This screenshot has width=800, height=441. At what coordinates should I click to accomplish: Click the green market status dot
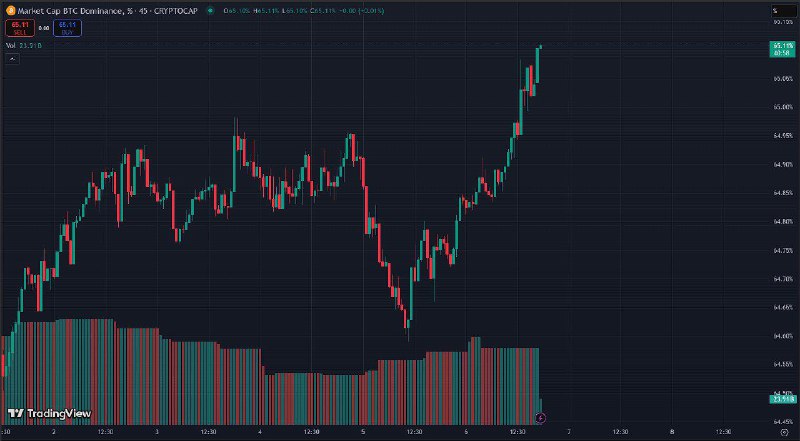click(x=211, y=10)
